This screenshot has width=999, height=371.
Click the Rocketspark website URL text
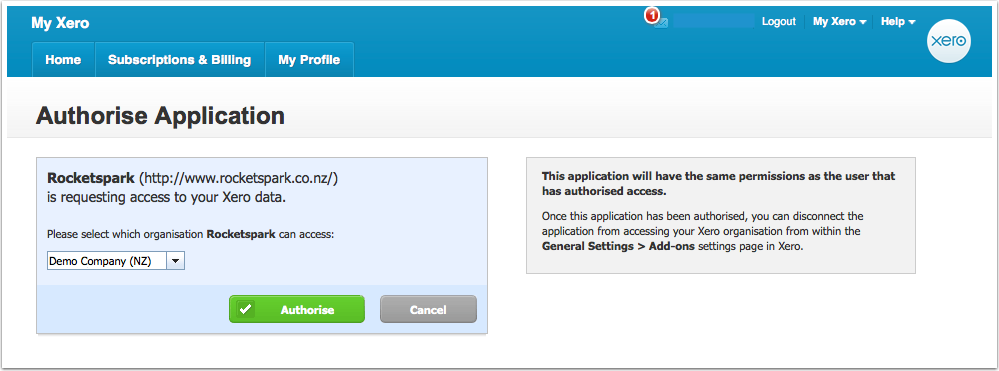238,178
